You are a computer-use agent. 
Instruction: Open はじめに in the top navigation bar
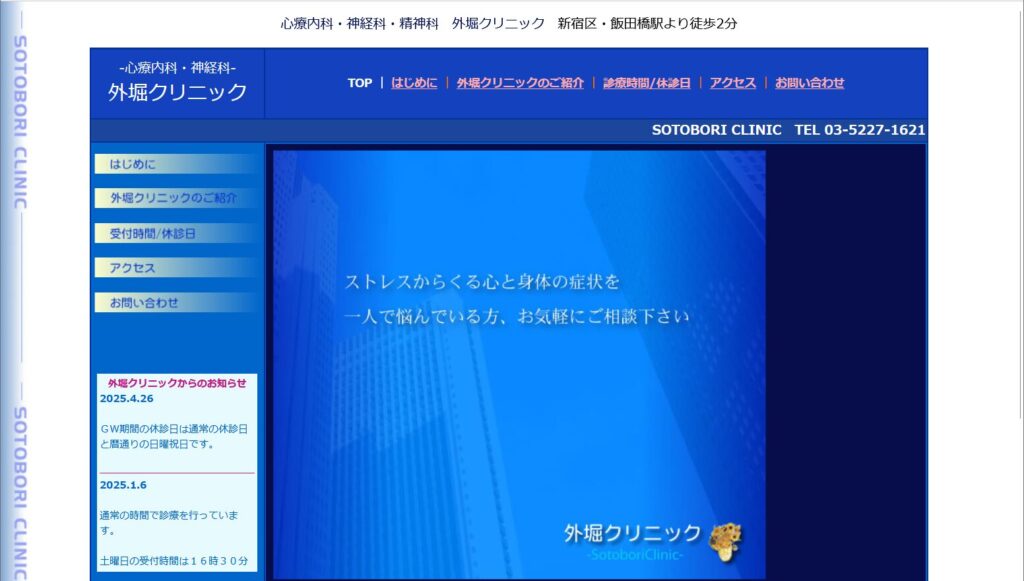(x=414, y=83)
